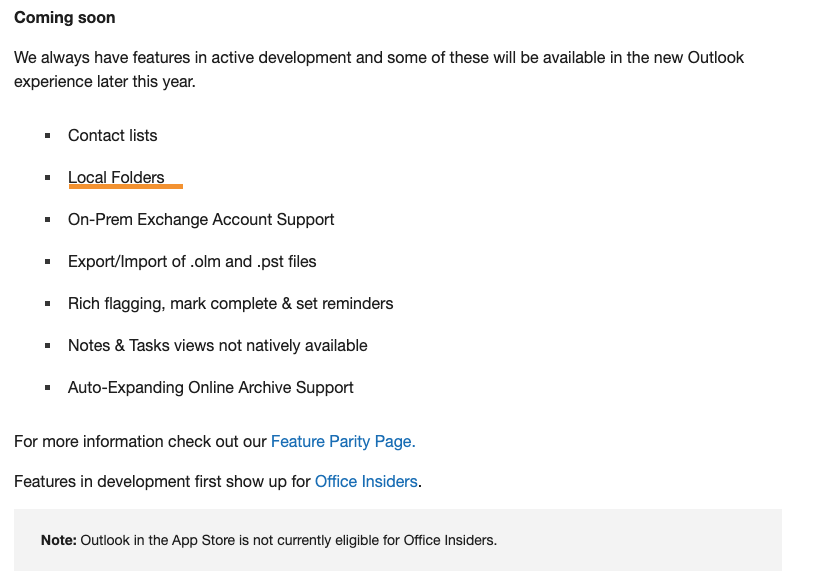
Task: Click 'Export/Import of .olm and .pst files'
Action: [x=192, y=262]
